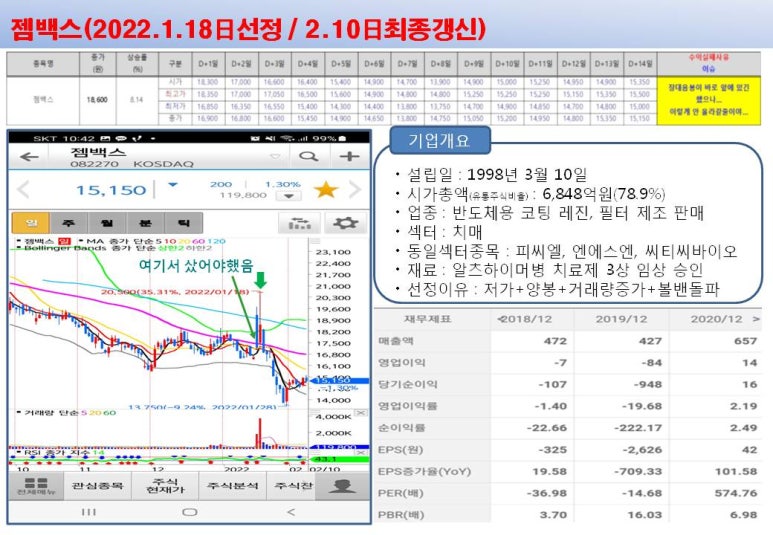Go to next stock with right chevron
This screenshot has height=535, width=773.
(355, 190)
